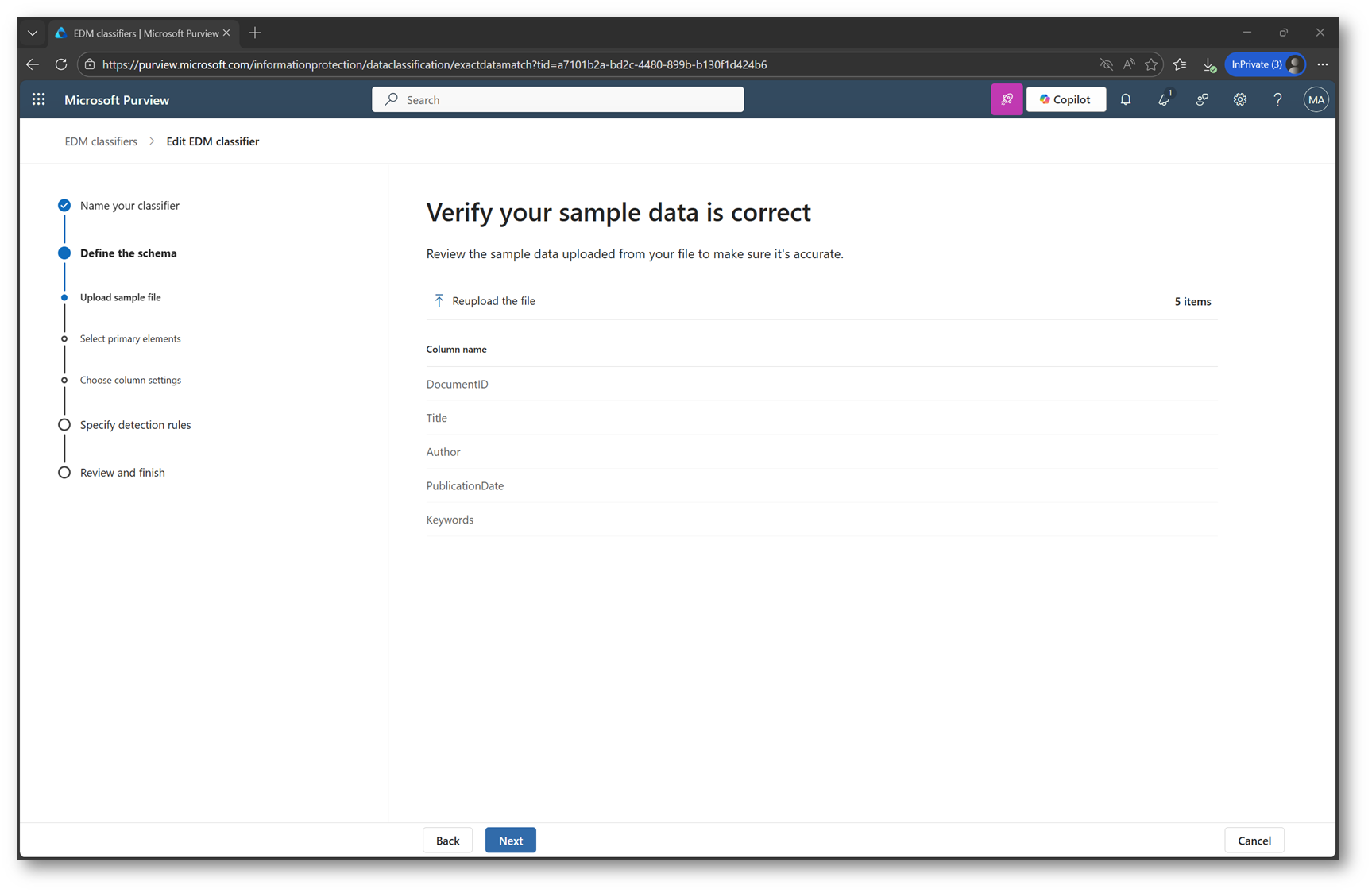Click the Reupload the file button
Screen dimensions: 1372x893
click(x=485, y=301)
